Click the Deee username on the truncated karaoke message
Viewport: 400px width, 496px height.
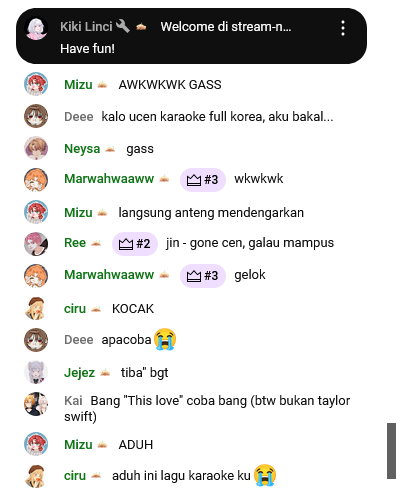coord(79,117)
